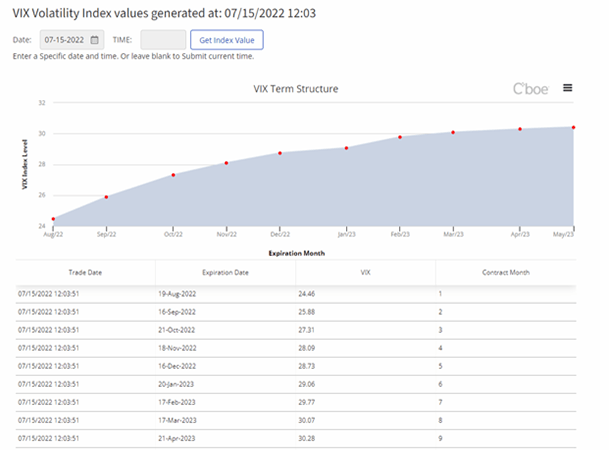Select the Apr/23 data point on chart
Screen dimensions: 613x450
[x=520, y=129]
